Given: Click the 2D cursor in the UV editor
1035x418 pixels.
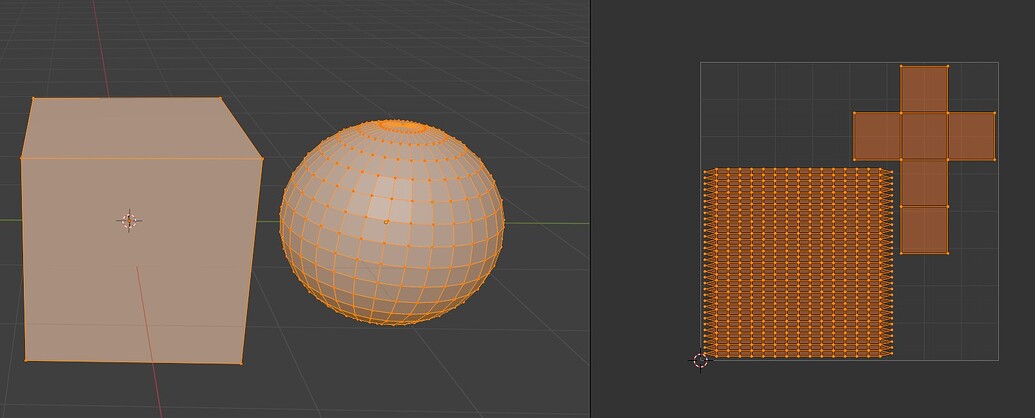Looking at the screenshot, I should (x=700, y=361).
